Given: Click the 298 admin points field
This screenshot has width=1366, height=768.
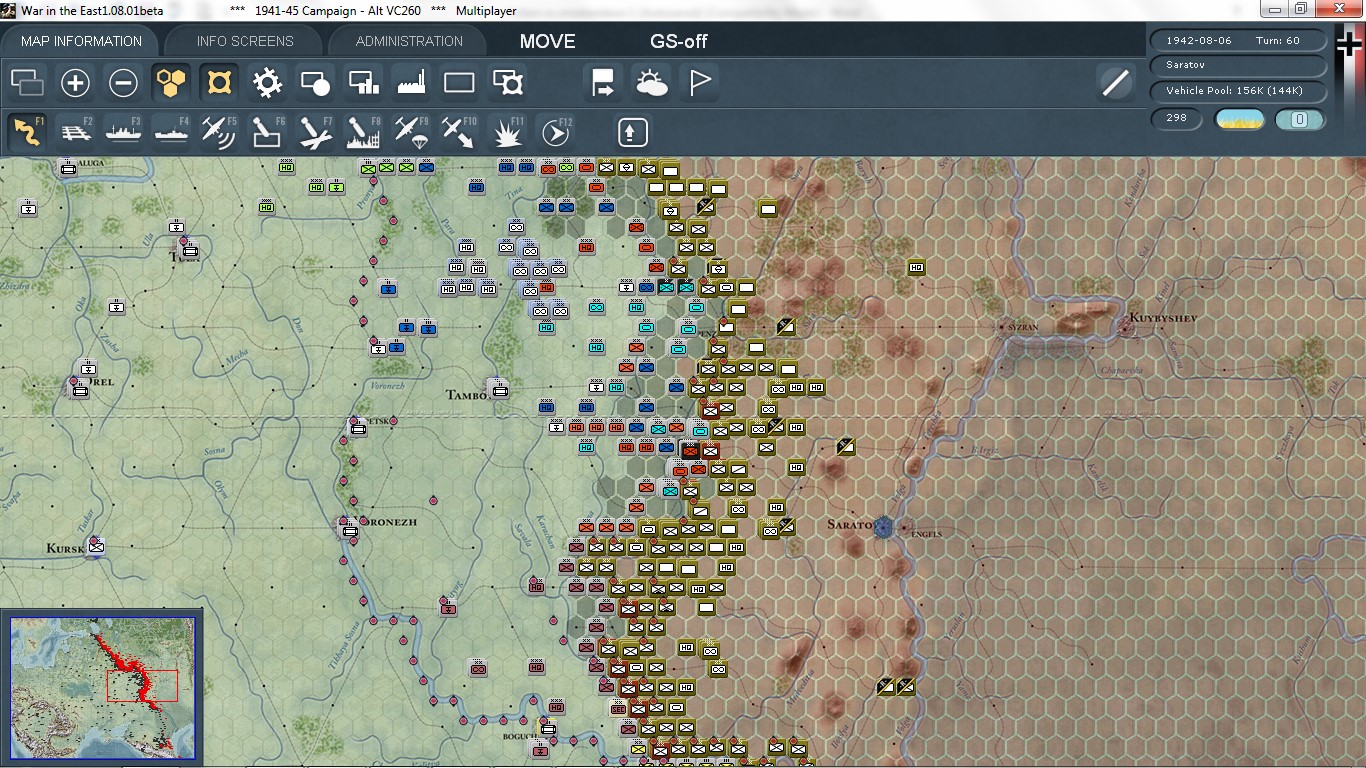Looking at the screenshot, I should pyautogui.click(x=1177, y=119).
